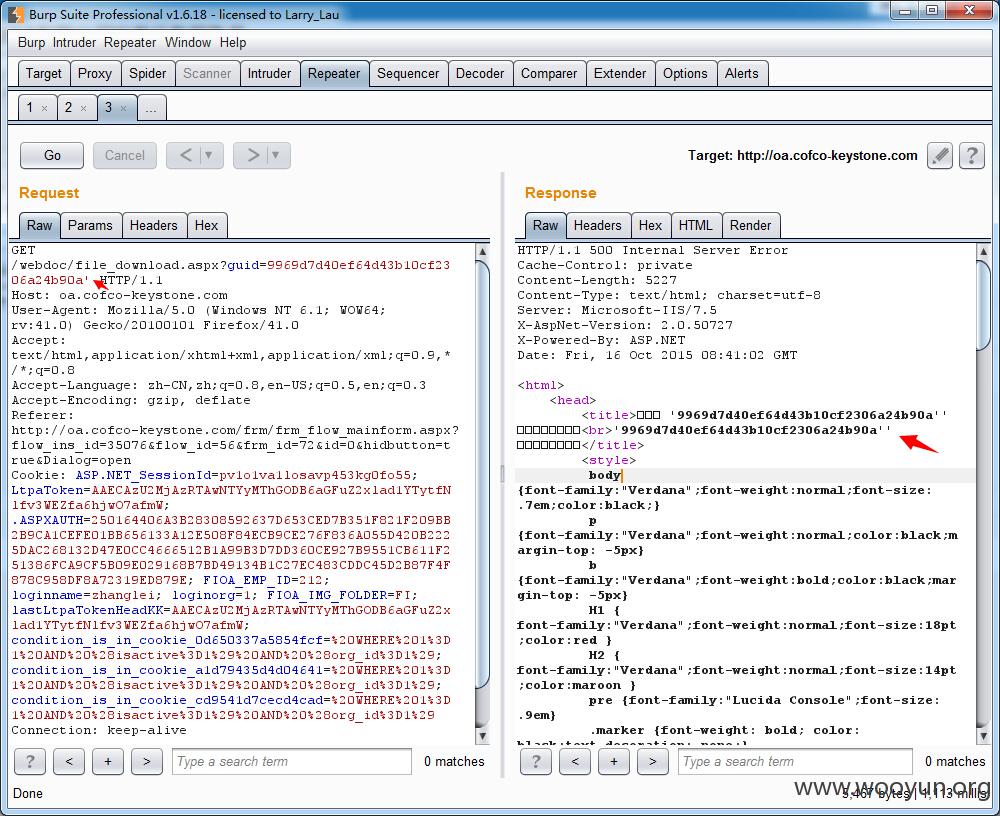
Task: Focus the request search term field
Action: [291, 761]
